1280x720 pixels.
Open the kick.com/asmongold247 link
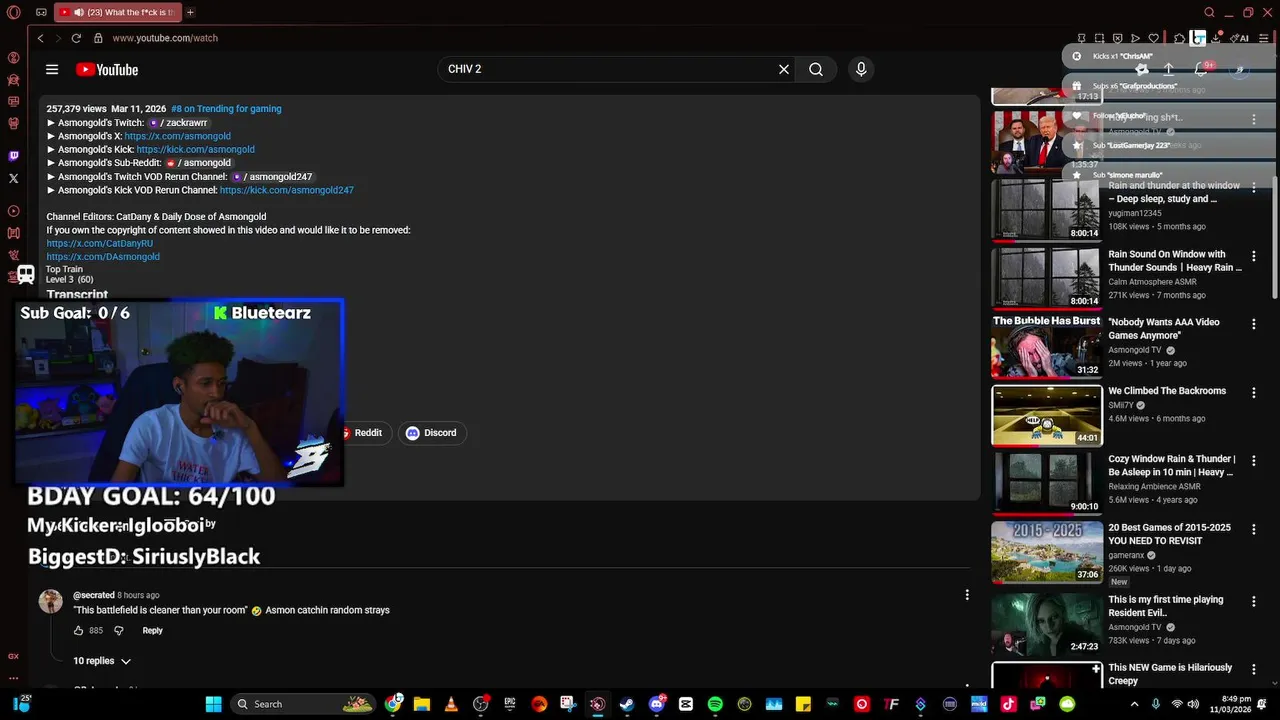(x=287, y=190)
